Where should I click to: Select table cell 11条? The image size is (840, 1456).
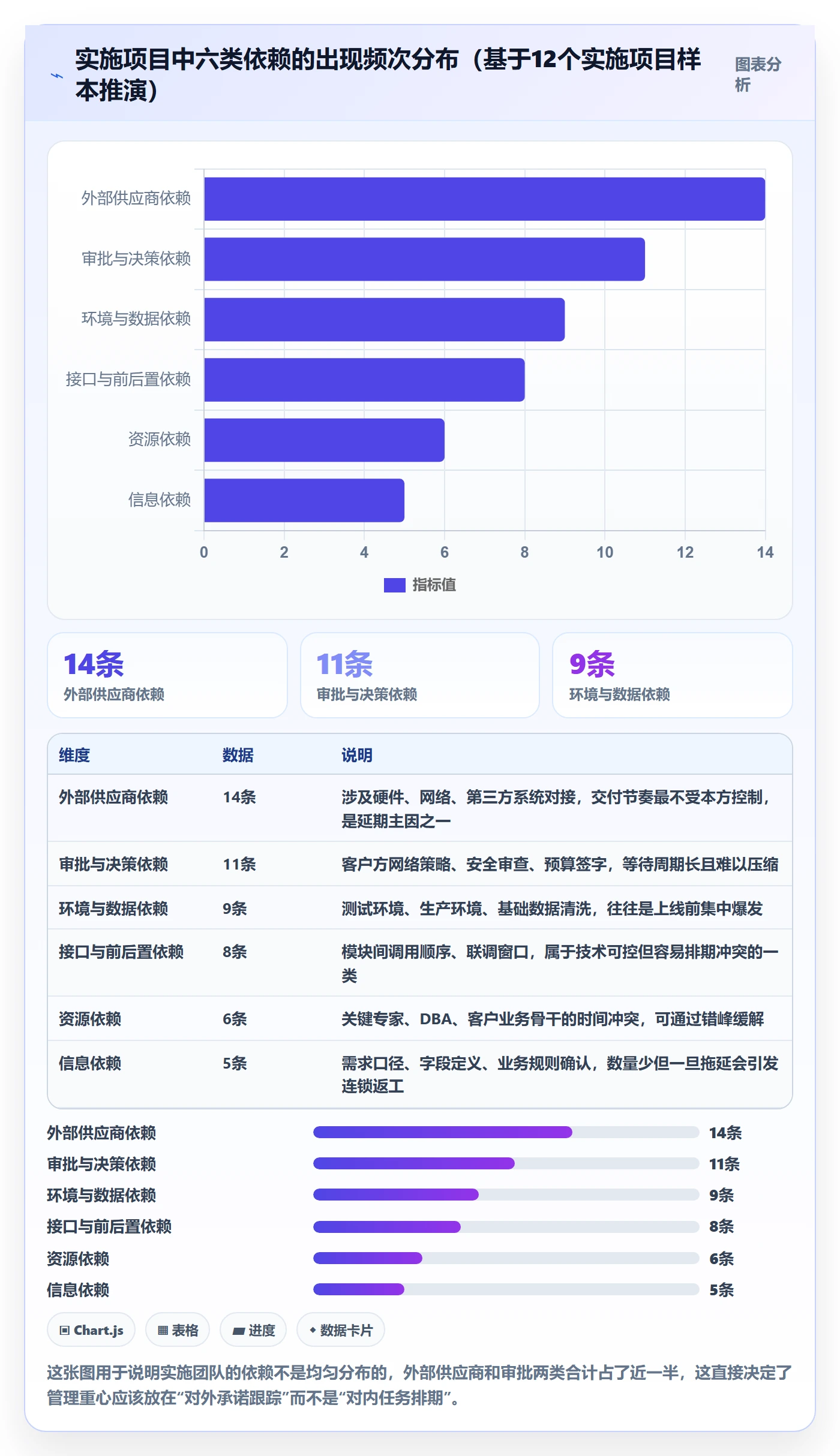click(239, 864)
